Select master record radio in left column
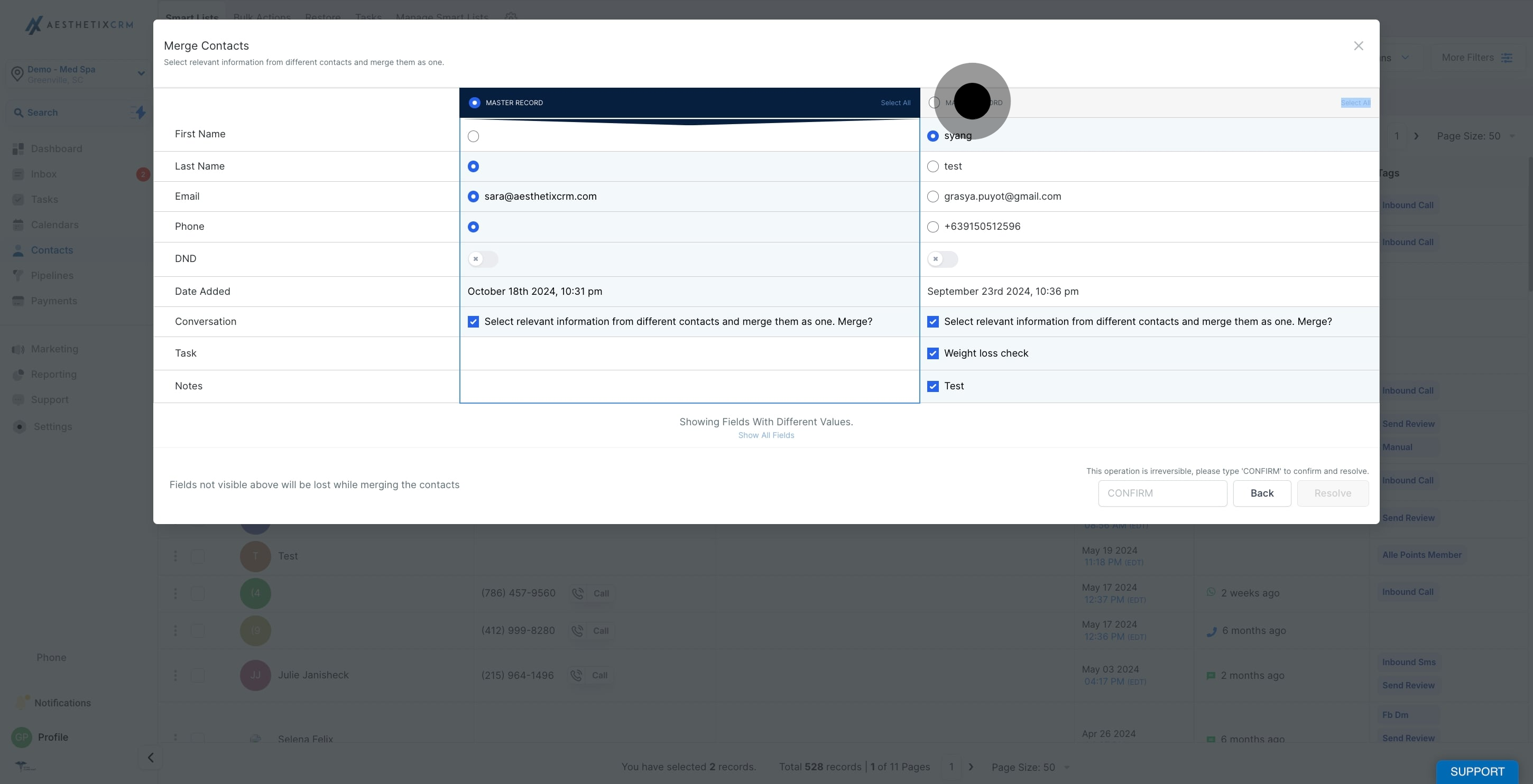This screenshot has width=1533, height=784. 474,102
